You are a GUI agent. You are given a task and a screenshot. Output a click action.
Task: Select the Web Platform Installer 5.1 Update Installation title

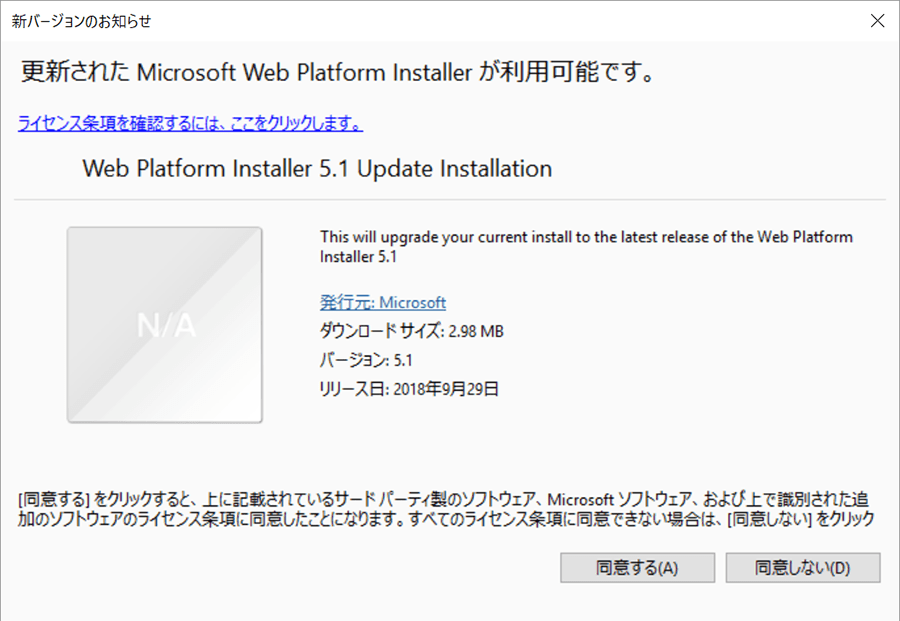[x=317, y=169]
